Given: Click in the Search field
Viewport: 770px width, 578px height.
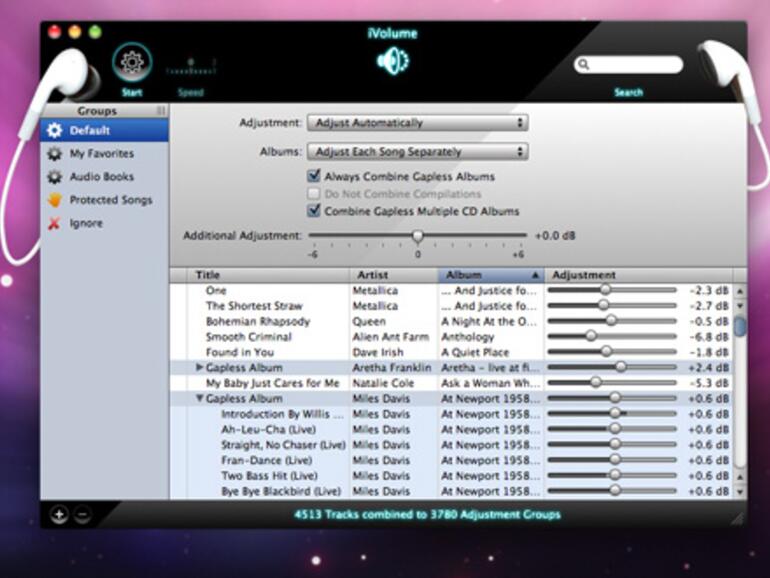Looking at the screenshot, I should point(636,65).
